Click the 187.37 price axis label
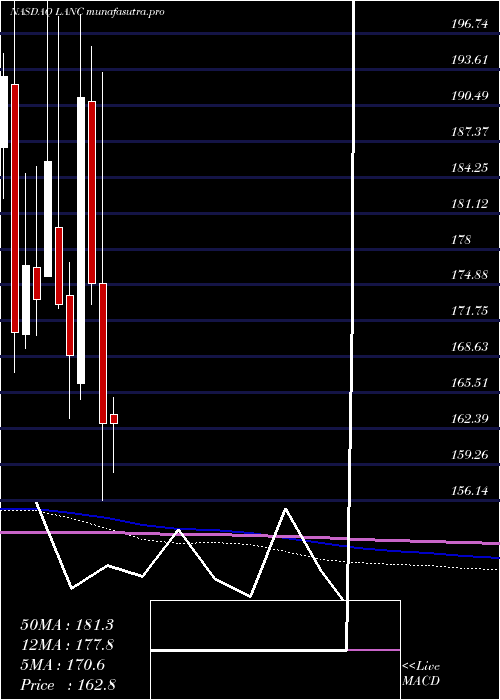Viewport: 500px width, 700px height. (470, 132)
